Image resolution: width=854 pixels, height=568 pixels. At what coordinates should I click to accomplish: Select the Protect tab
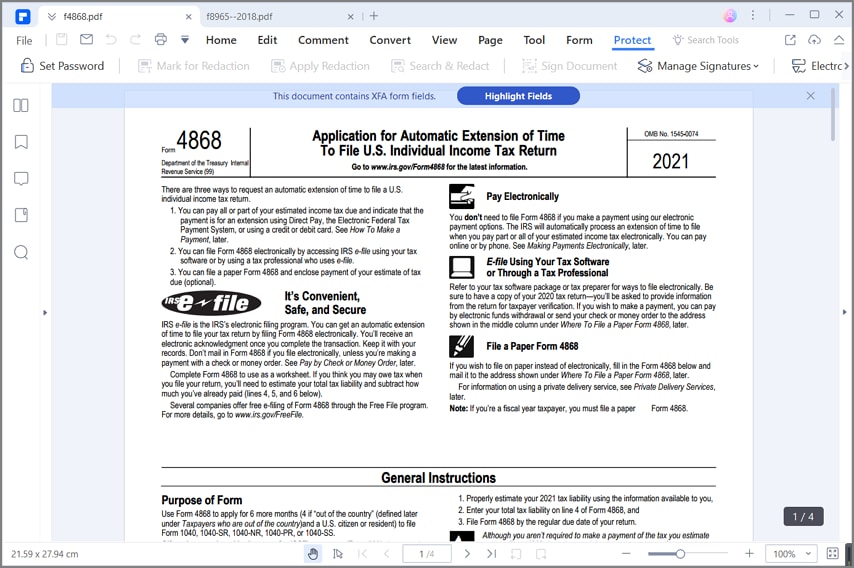(x=632, y=40)
